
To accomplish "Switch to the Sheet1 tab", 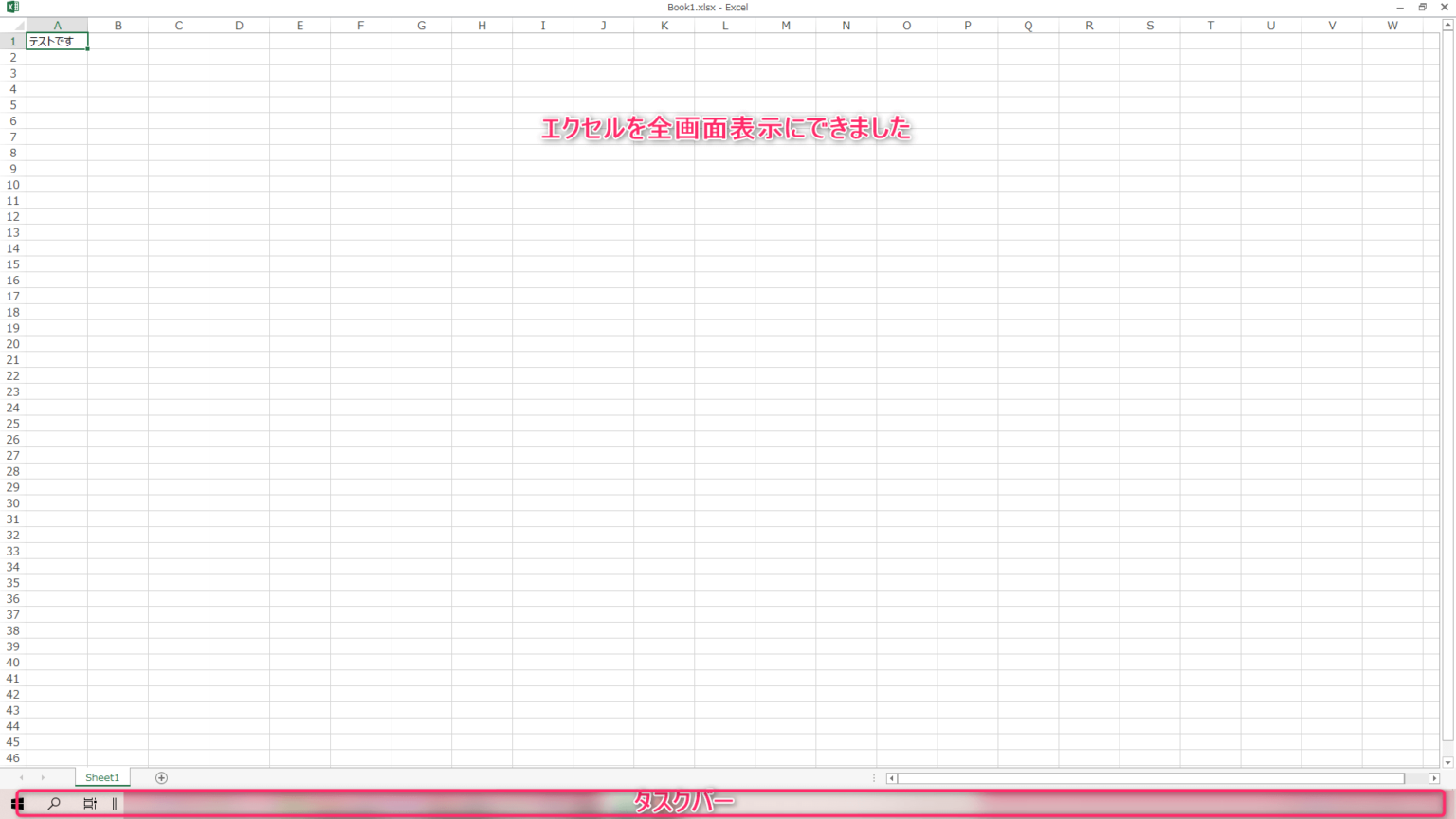I will 102,778.
